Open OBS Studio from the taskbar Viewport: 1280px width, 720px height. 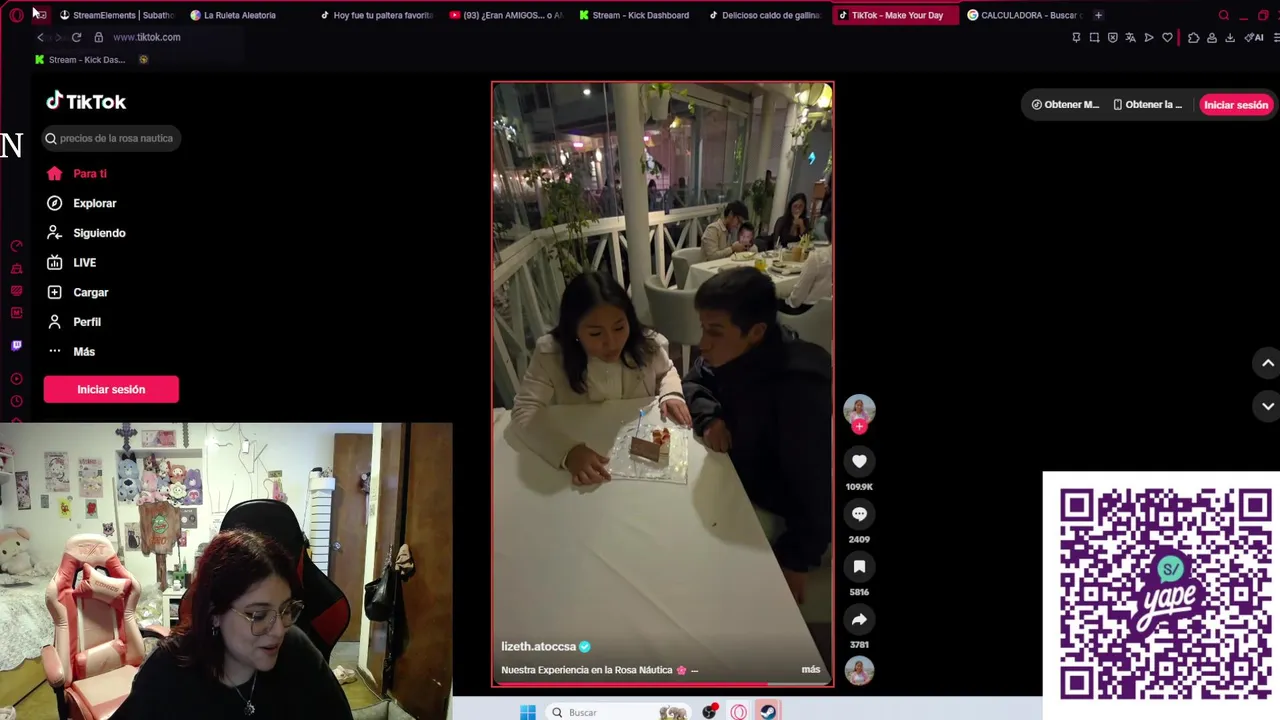point(709,712)
